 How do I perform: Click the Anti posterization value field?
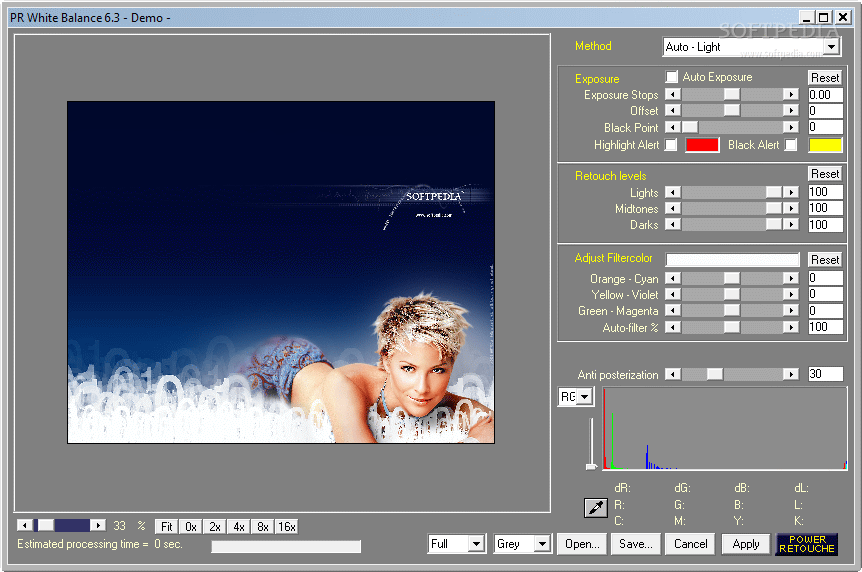pyautogui.click(x=825, y=374)
